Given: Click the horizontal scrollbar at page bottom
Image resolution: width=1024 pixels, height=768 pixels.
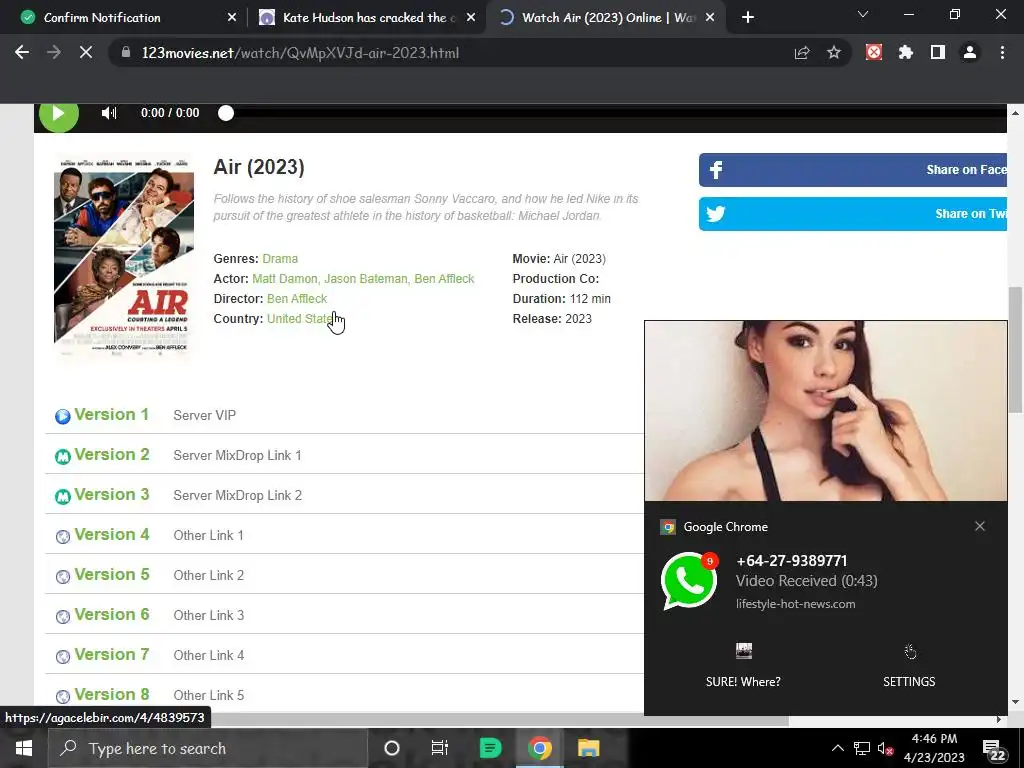Looking at the screenshot, I should coord(499,720).
